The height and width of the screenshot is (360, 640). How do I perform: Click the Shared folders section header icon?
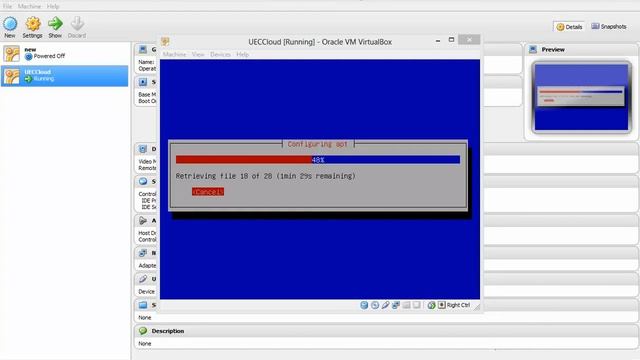pos(143,305)
